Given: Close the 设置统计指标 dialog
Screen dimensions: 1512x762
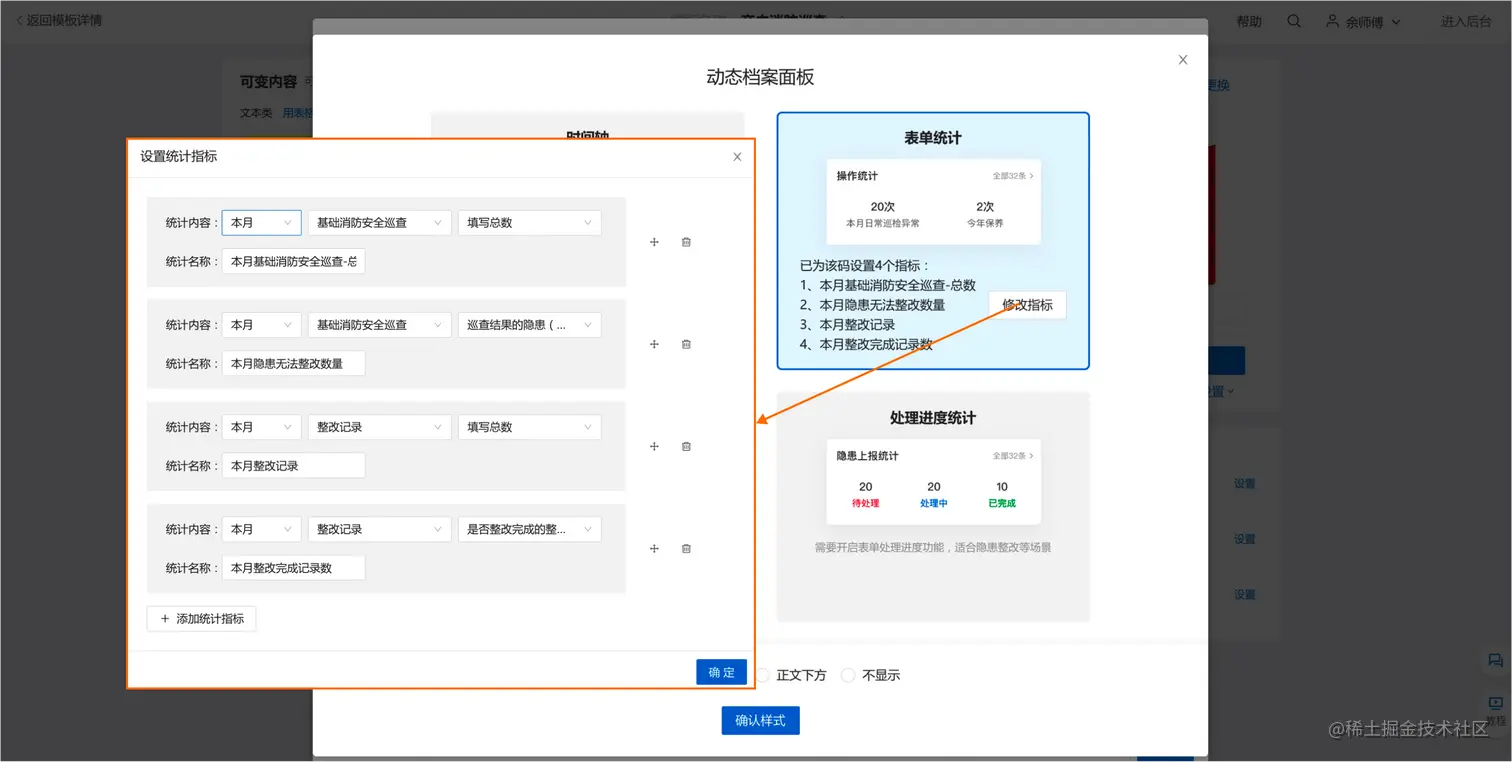Looking at the screenshot, I should [737, 157].
